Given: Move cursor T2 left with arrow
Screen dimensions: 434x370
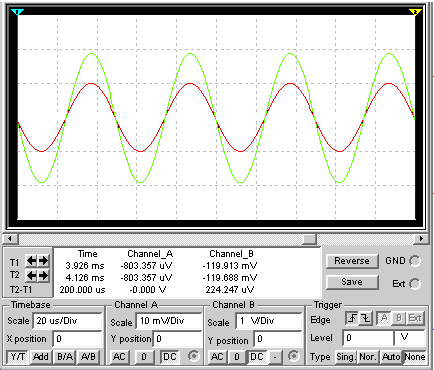Looking at the screenshot, I should [32, 275].
